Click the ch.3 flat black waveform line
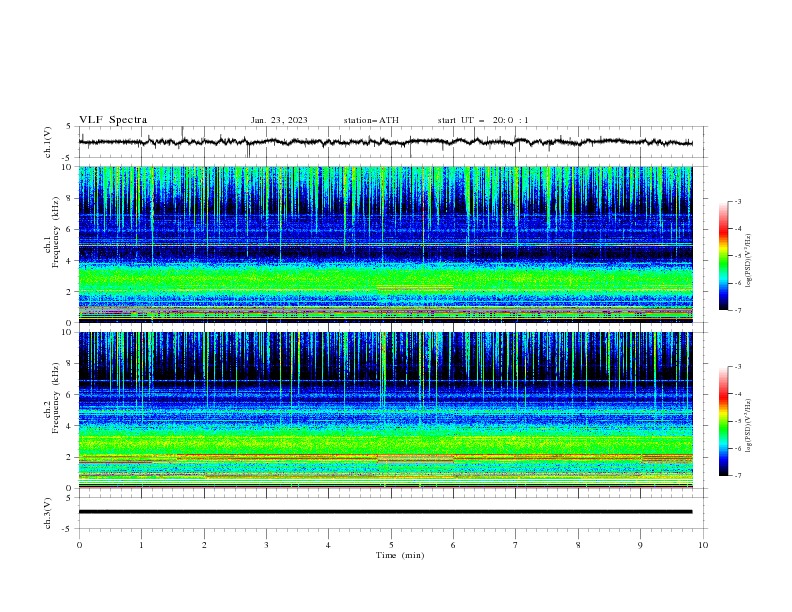This screenshot has width=792, height=612. click(x=385, y=512)
